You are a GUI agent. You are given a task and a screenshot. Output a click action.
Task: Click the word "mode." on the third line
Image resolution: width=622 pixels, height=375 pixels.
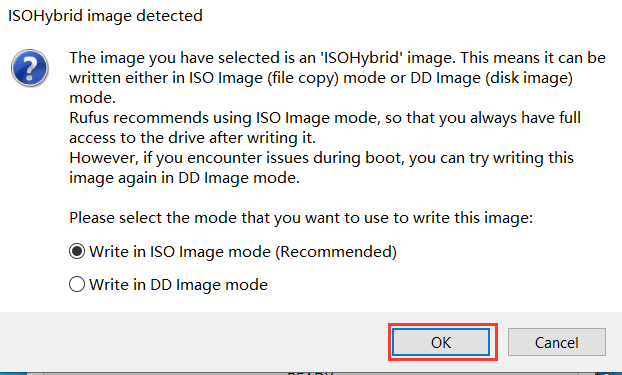click(x=92, y=98)
